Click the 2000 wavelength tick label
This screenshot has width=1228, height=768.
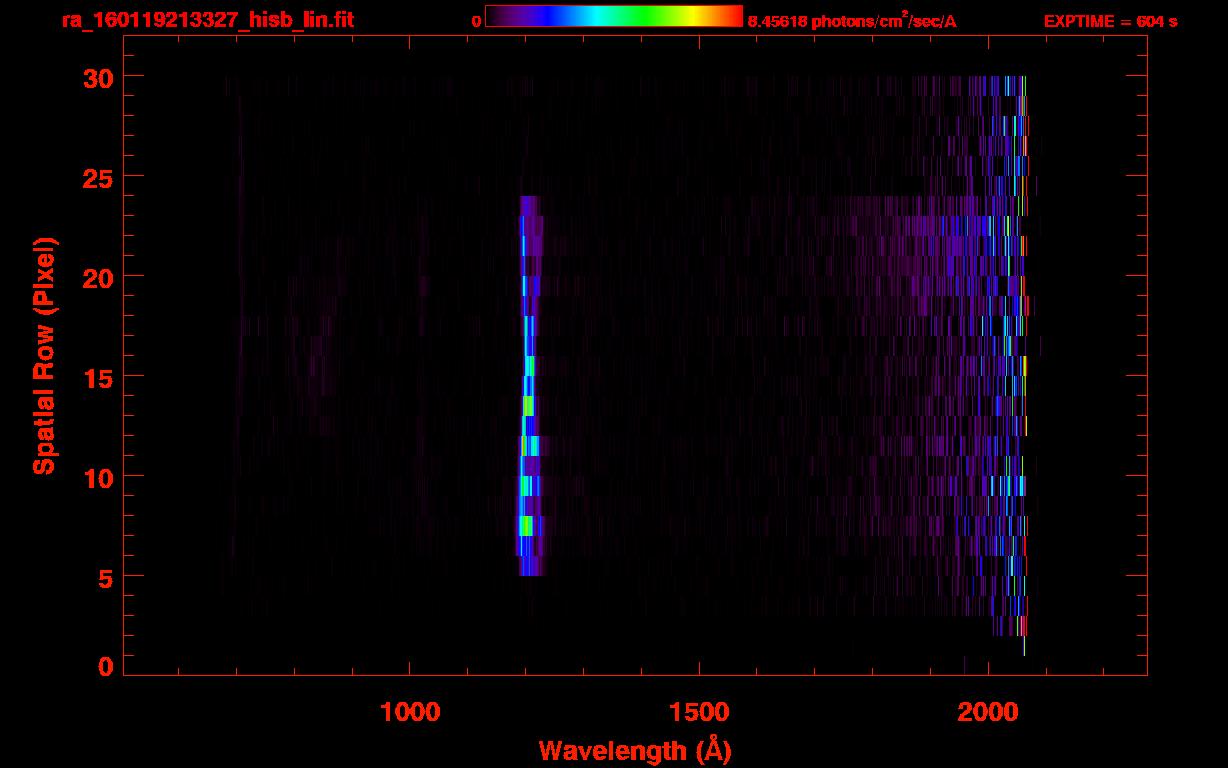(988, 712)
